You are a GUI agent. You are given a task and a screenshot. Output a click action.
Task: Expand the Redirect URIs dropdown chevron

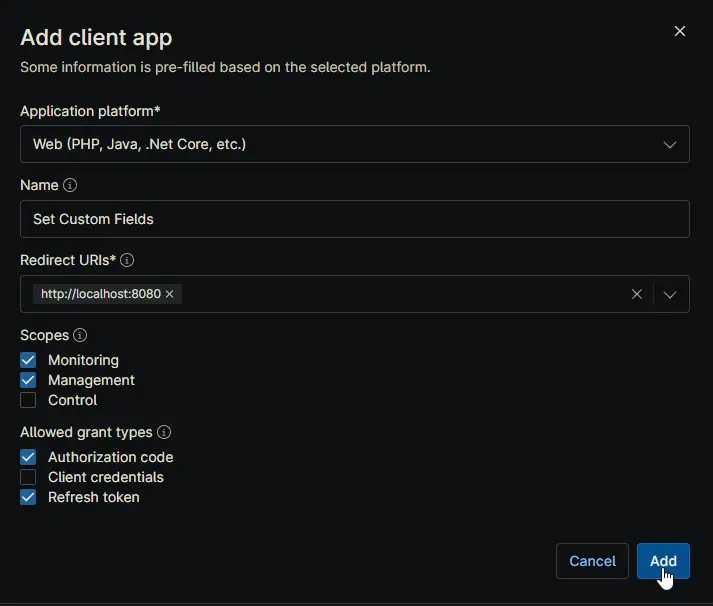669,294
